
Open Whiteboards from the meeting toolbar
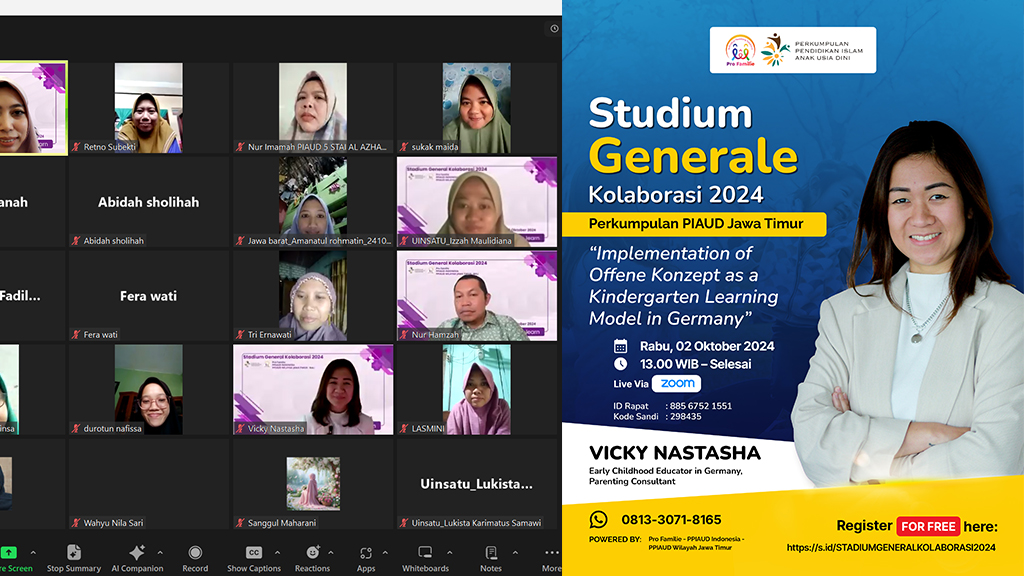pyautogui.click(x=425, y=552)
